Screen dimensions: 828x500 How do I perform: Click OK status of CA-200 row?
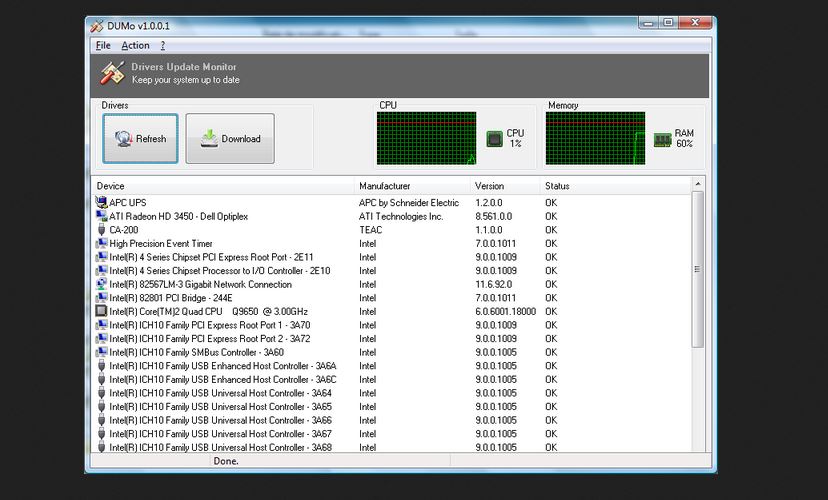551,230
